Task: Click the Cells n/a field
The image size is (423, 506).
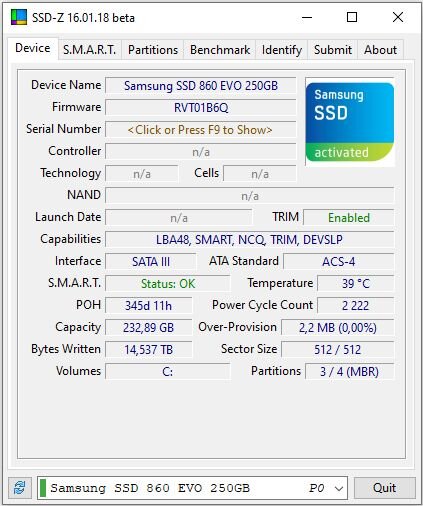Action: click(x=260, y=174)
